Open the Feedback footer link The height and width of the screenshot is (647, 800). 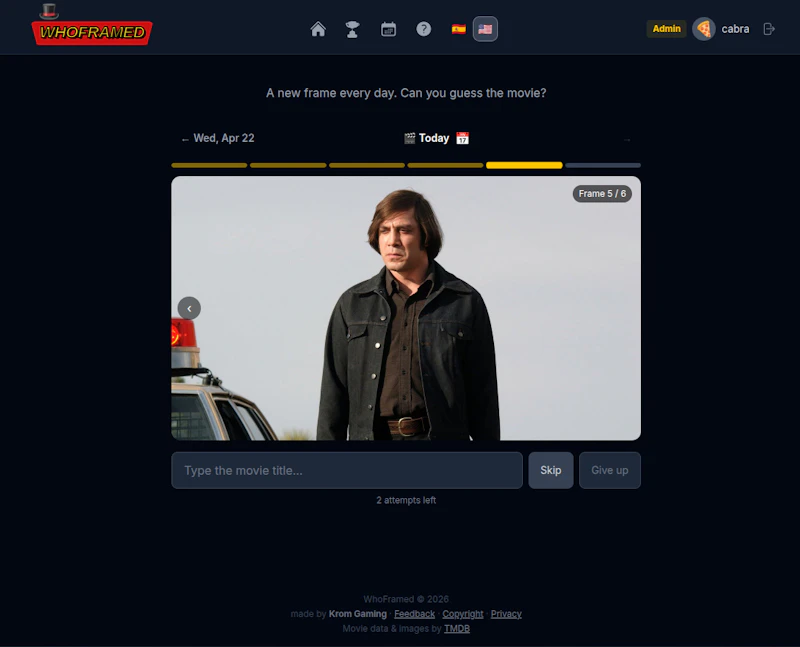[414, 614]
